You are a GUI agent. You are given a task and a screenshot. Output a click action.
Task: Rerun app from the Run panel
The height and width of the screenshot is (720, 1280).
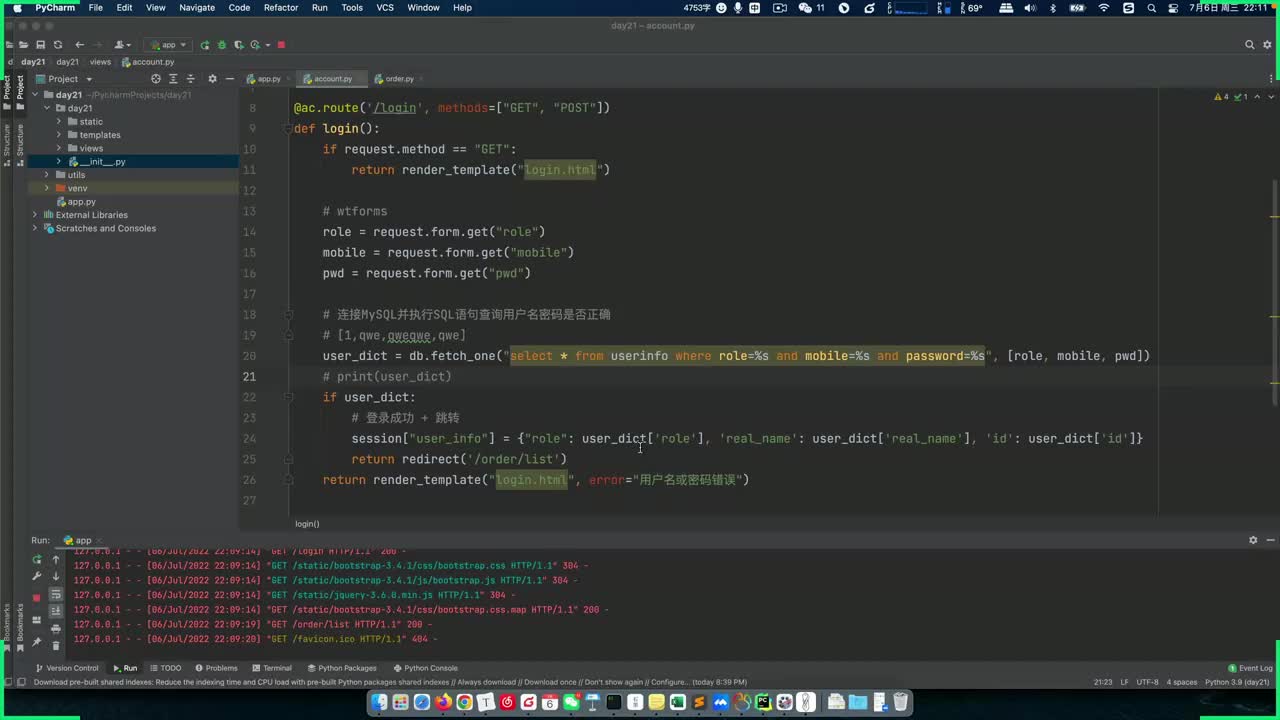37,560
